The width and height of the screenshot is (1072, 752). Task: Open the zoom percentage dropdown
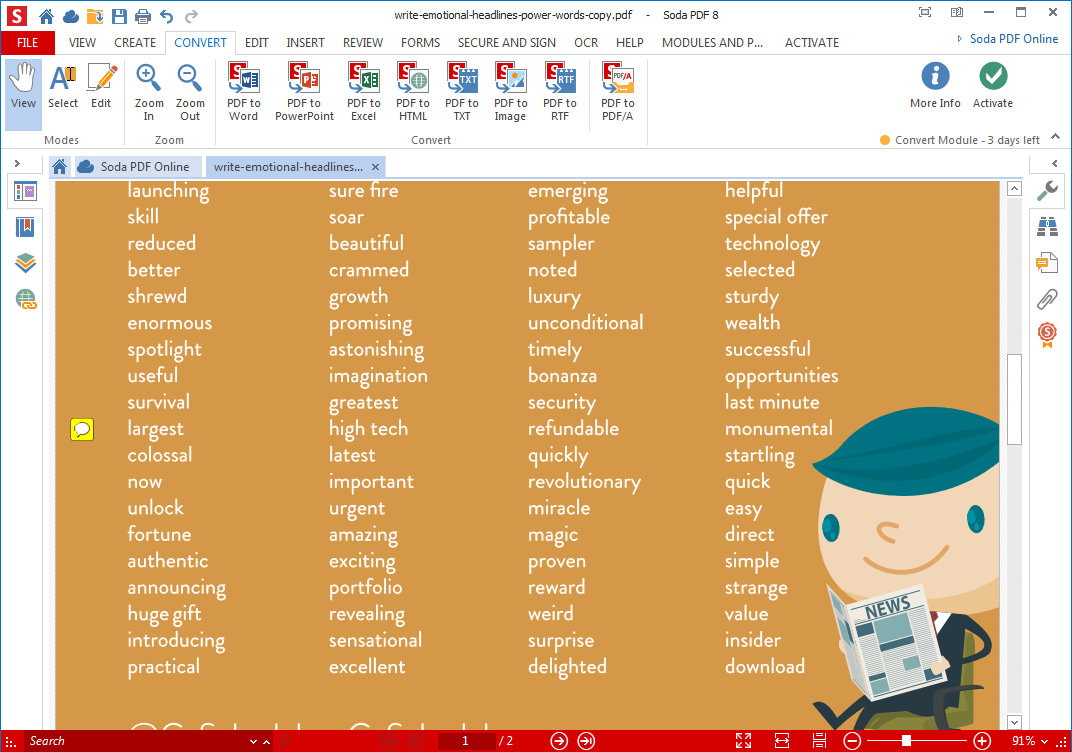pyautogui.click(x=1032, y=741)
